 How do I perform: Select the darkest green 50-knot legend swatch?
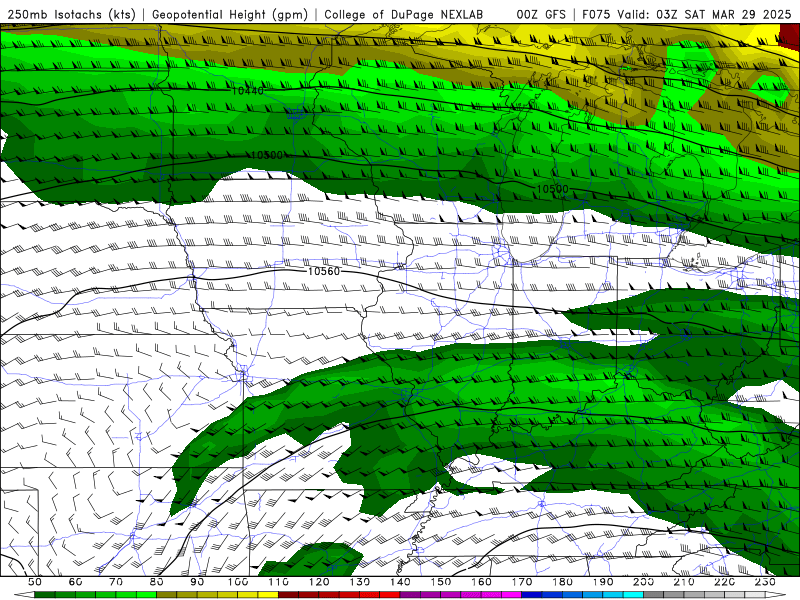(45, 594)
